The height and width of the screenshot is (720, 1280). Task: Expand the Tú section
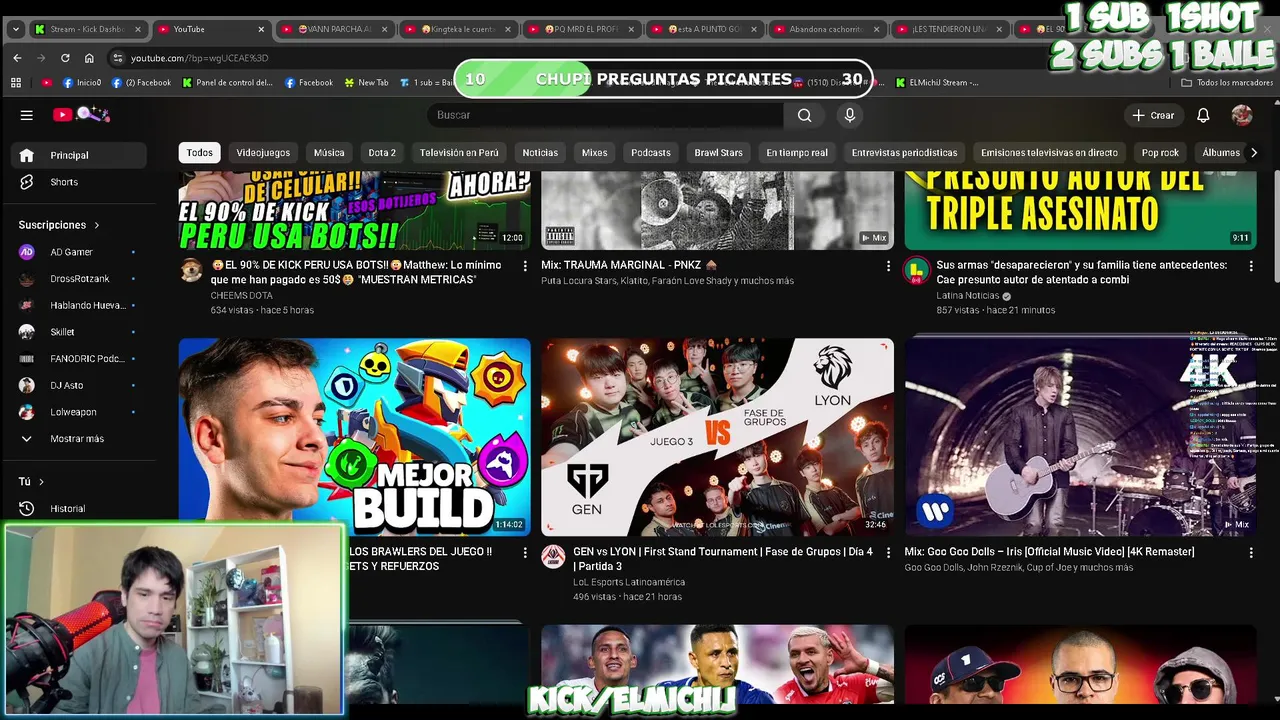pyautogui.click(x=33, y=481)
